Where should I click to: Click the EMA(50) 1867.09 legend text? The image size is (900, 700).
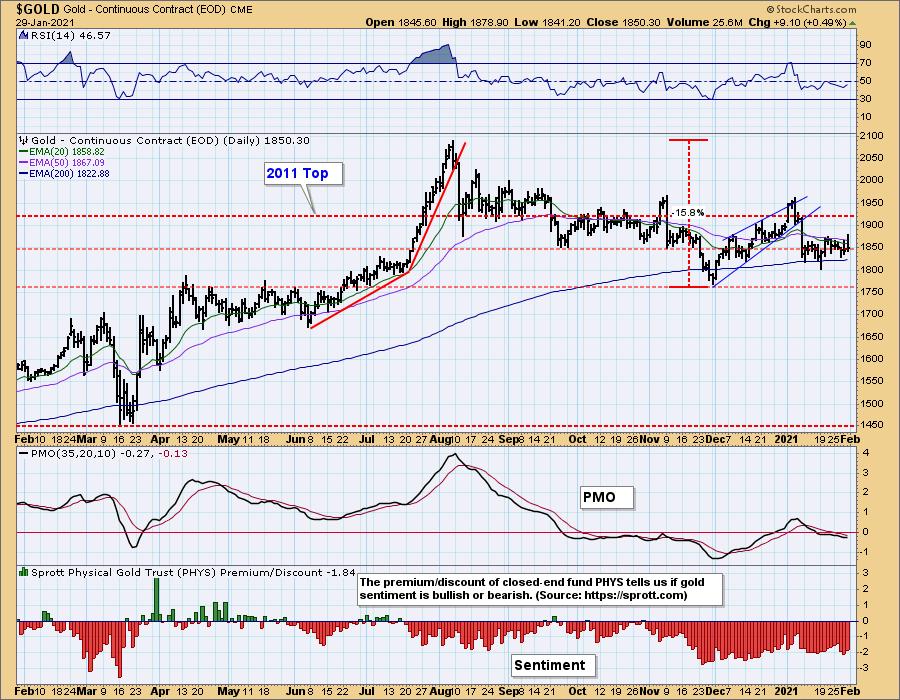coord(67,163)
